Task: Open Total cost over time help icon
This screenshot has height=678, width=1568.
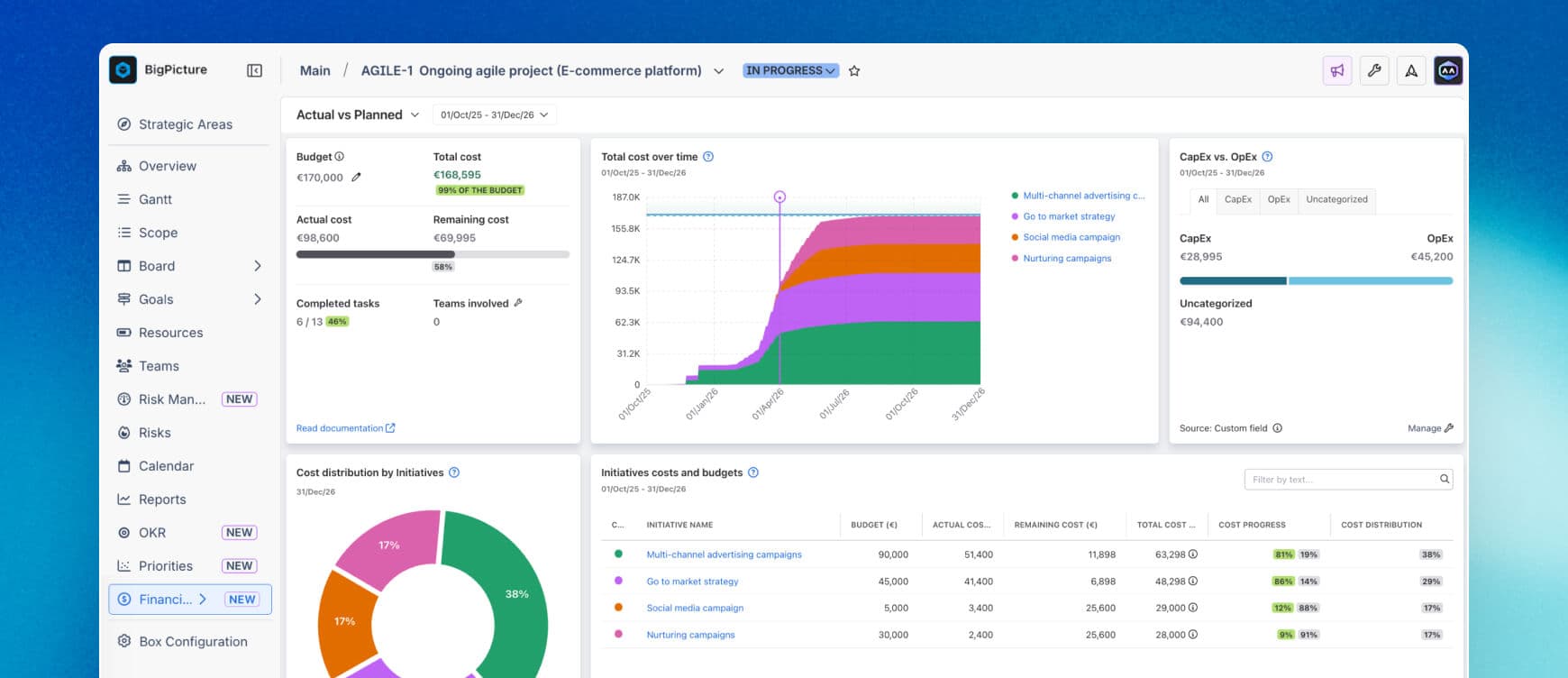Action: coord(708,156)
